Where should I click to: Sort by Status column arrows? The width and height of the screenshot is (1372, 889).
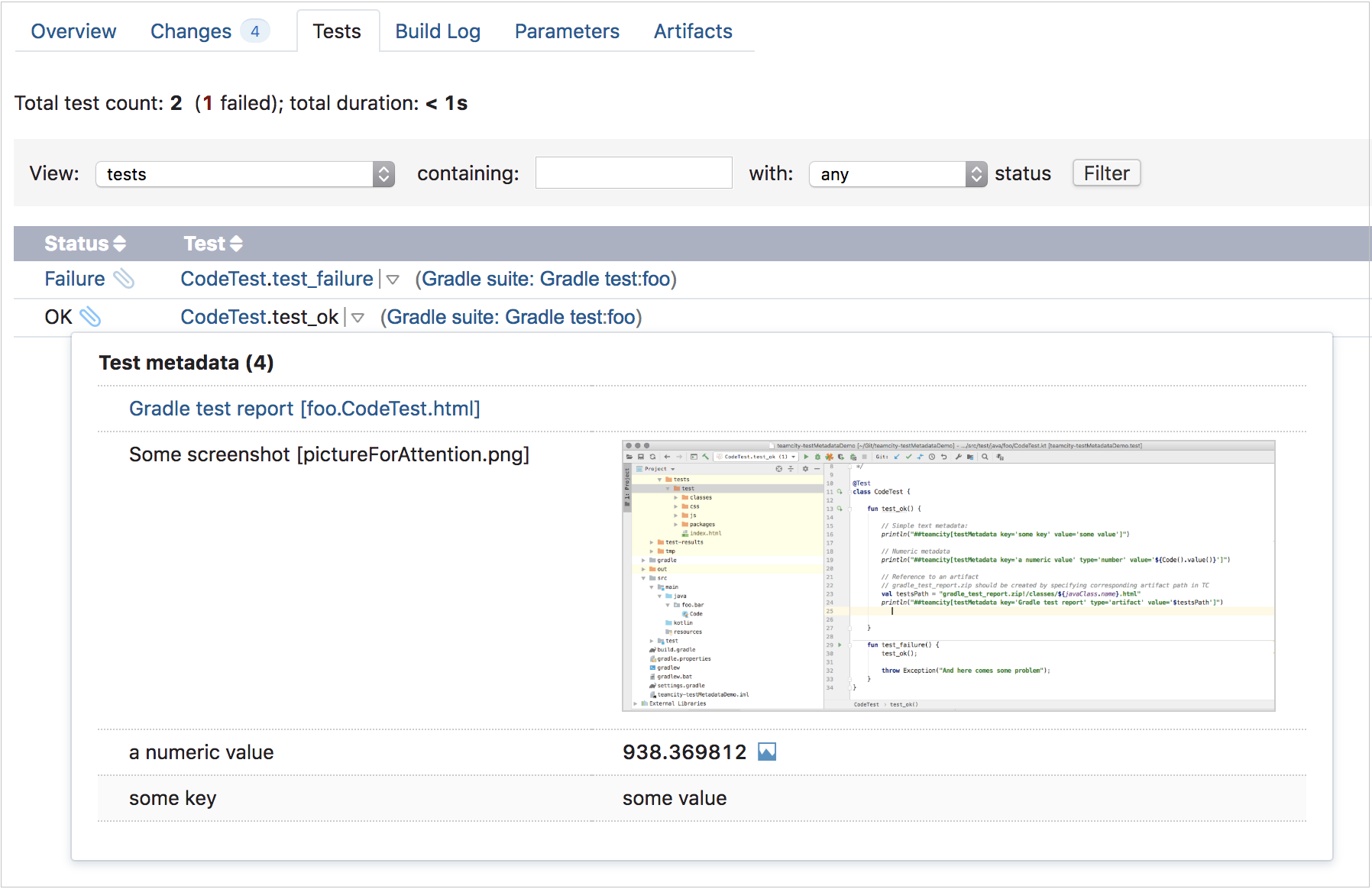[x=119, y=244]
